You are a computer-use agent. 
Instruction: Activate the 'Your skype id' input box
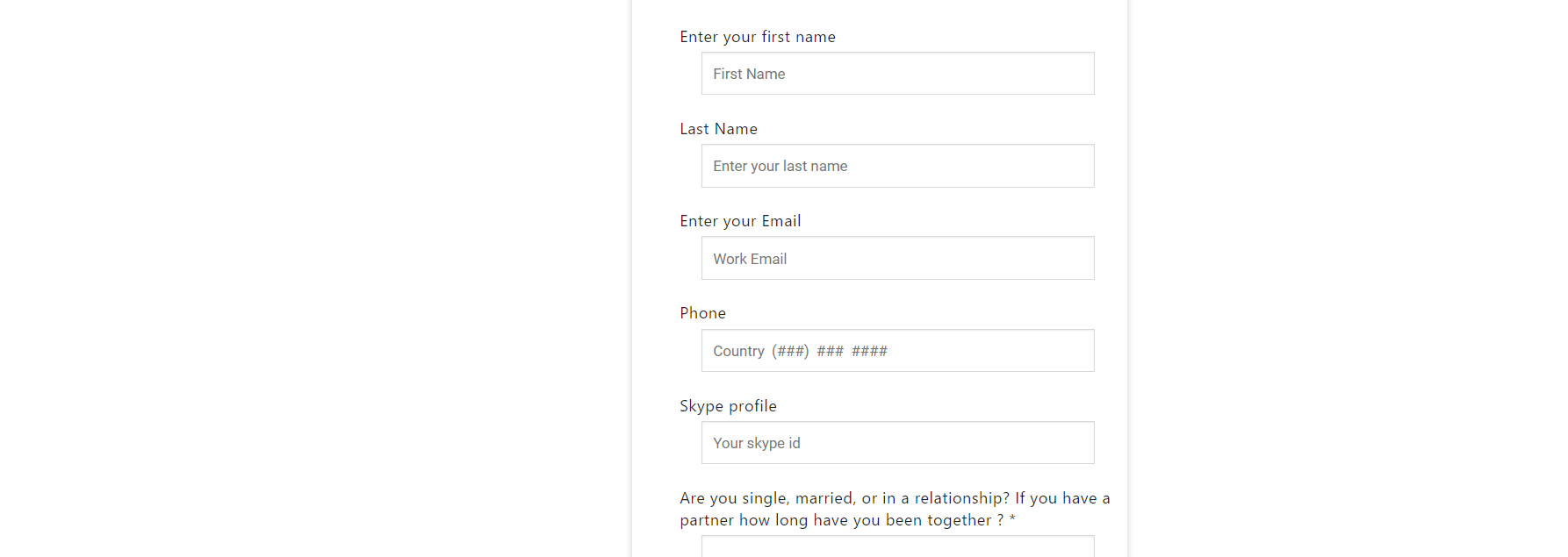click(897, 443)
